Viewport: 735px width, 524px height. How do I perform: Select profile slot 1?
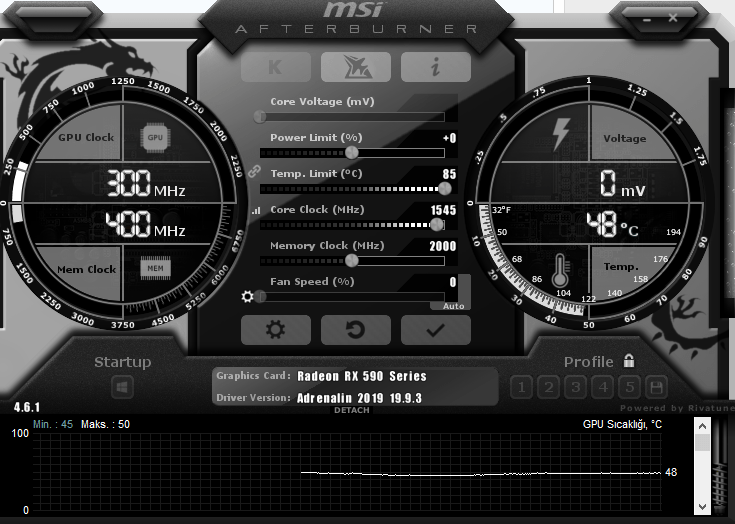[x=521, y=387]
